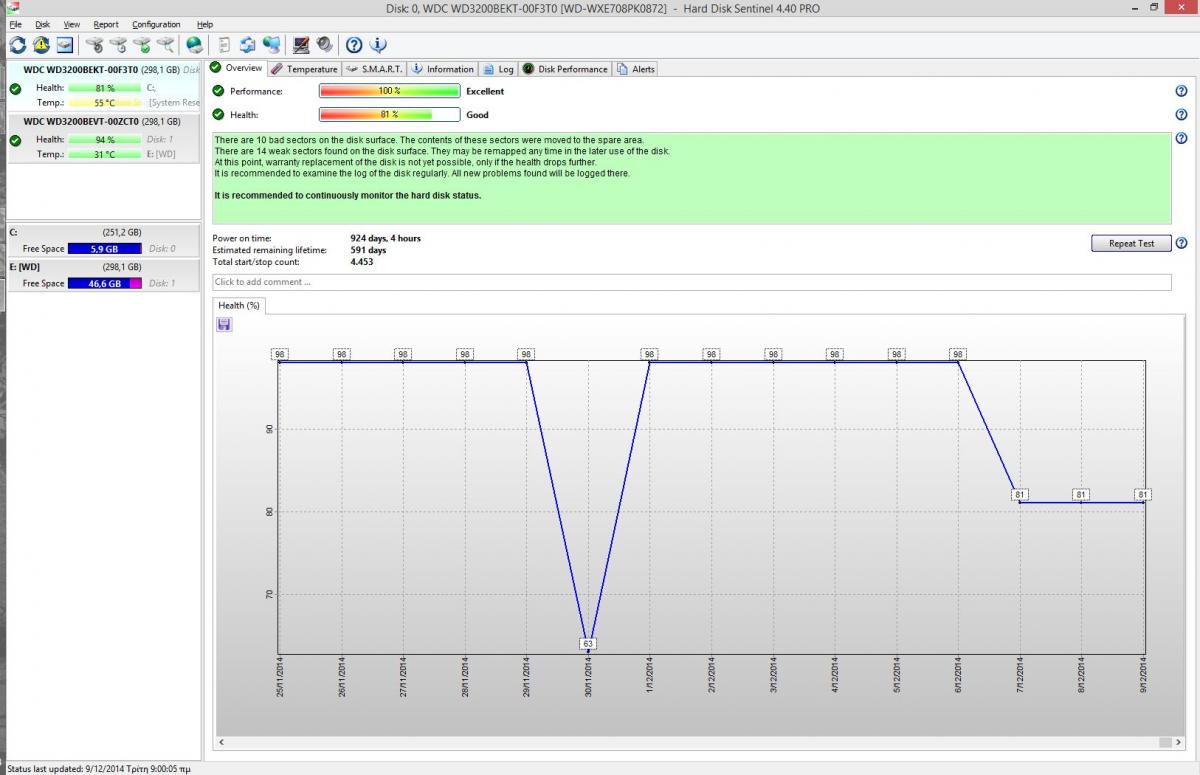Open the File menu

point(15,24)
